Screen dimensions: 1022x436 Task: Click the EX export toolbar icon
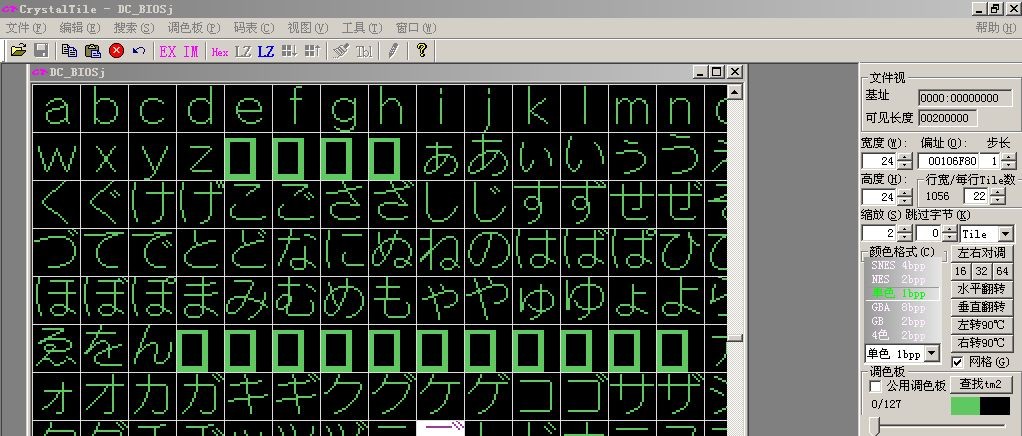pos(168,50)
